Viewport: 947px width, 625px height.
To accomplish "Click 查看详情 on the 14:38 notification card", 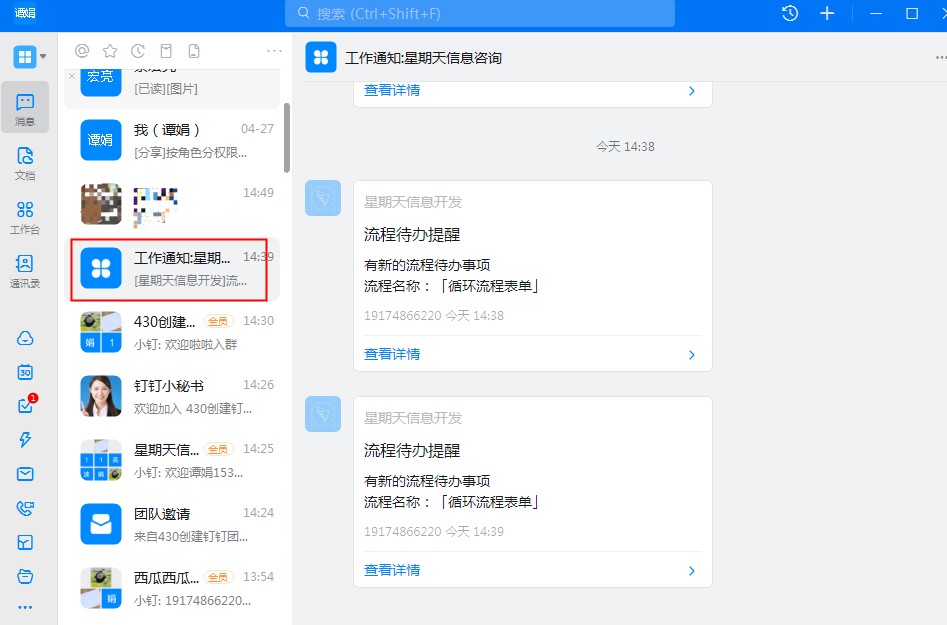I will [392, 354].
